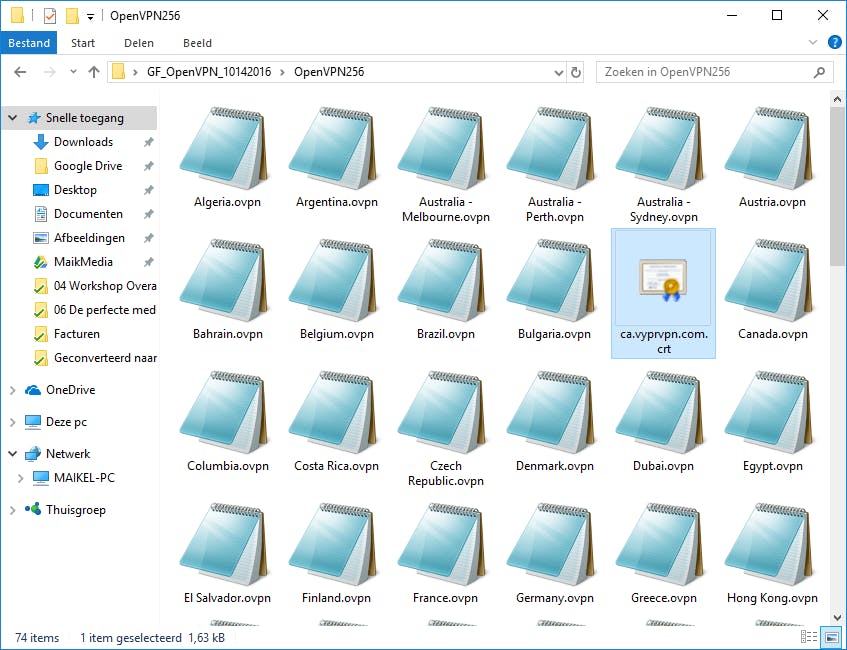Image resolution: width=847 pixels, height=650 pixels.
Task: Collapse the Netwerk tree node
Action: point(12,454)
